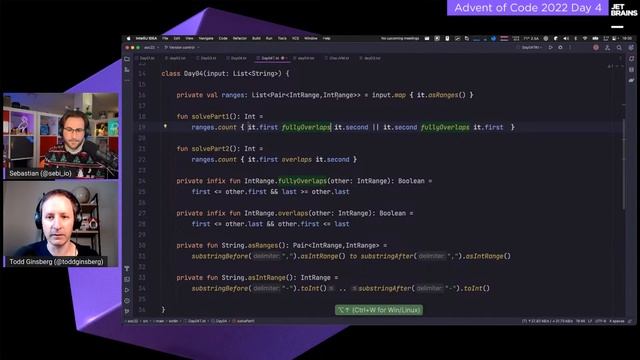Open the Git tool window icon
Viewport: 640px width, 360px height.
point(127,311)
